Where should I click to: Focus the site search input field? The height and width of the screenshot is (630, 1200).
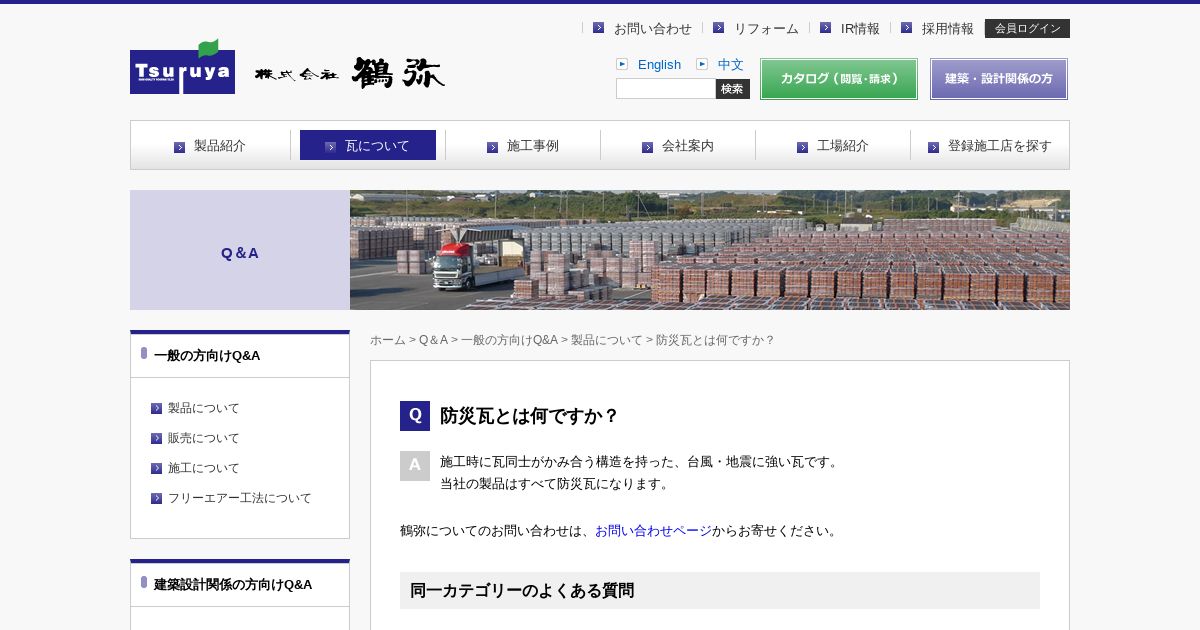tap(666, 89)
